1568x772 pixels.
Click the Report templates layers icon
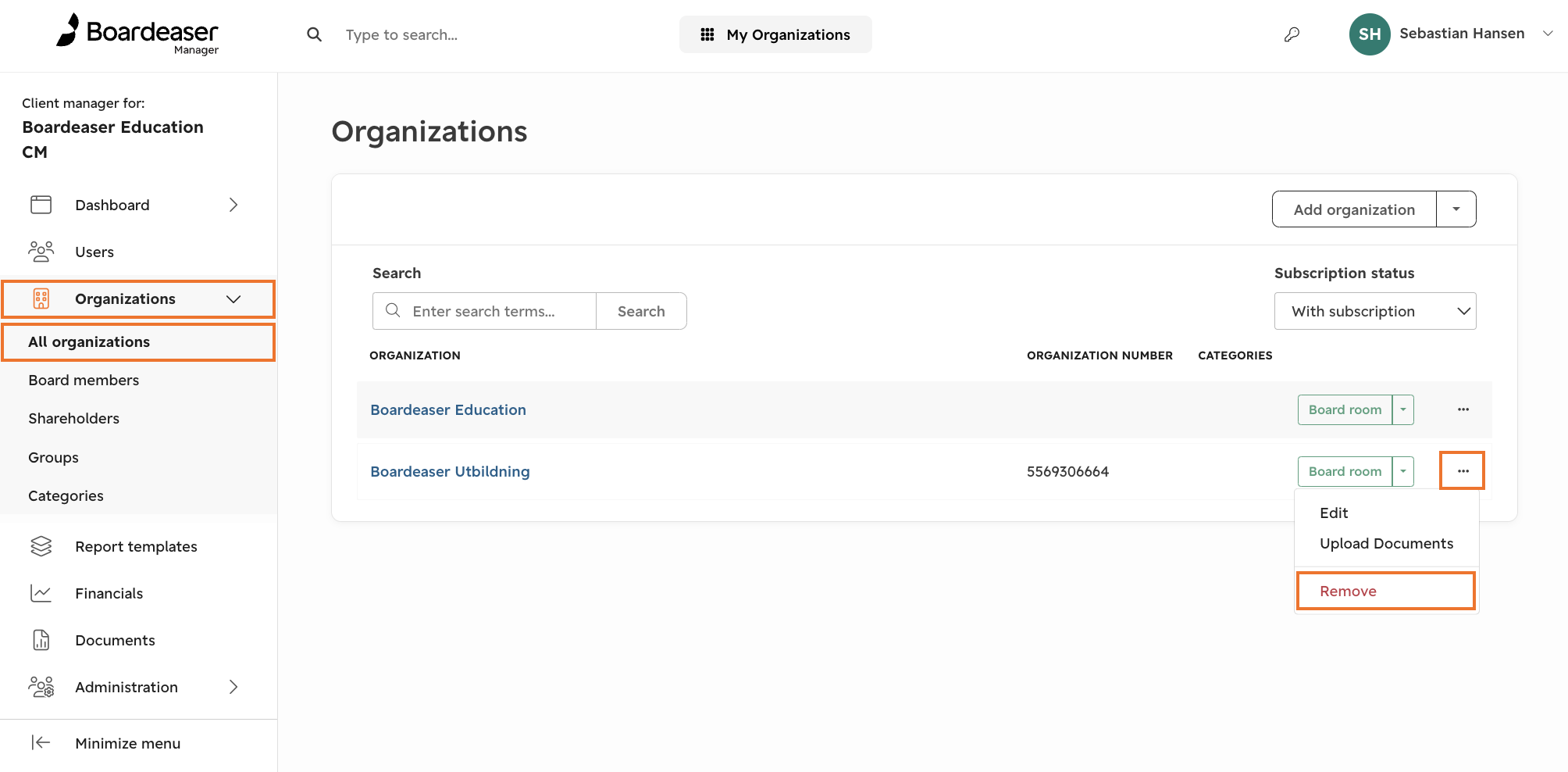[x=41, y=546]
